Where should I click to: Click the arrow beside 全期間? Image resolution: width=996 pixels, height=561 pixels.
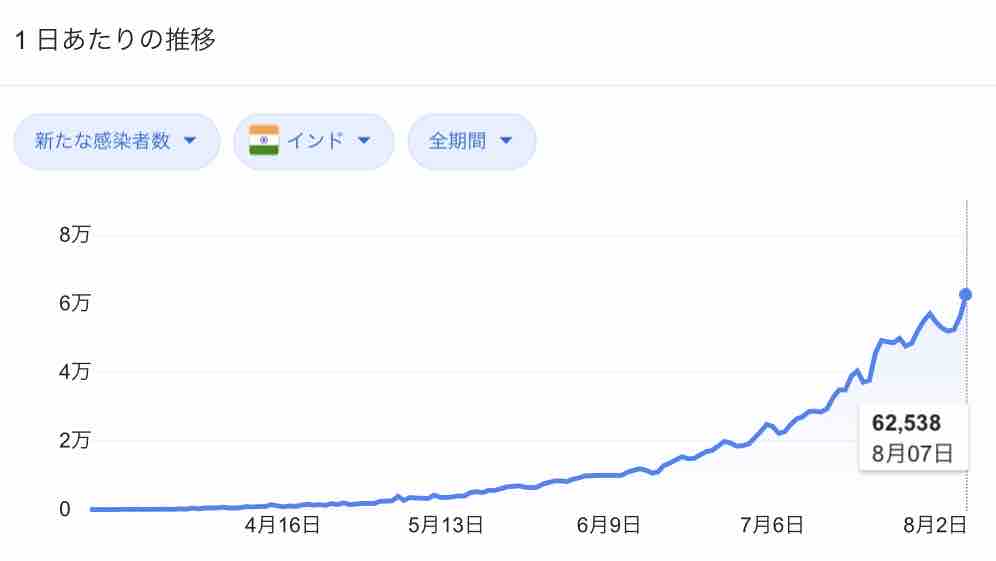tap(506, 140)
